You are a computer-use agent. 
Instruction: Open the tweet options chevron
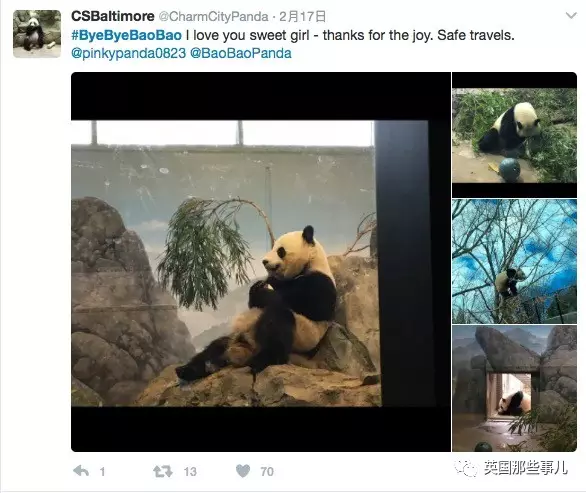(x=571, y=16)
